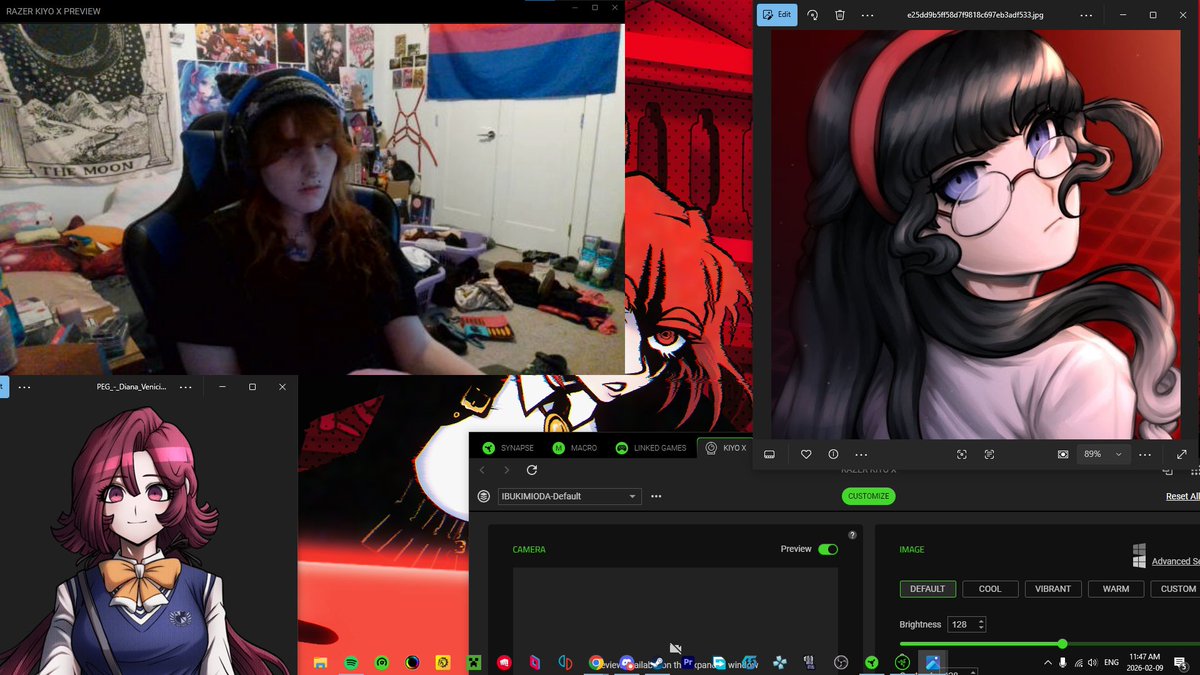This screenshot has height=675, width=1200.
Task: Open the See more menu beside the trash icon
Action: [867, 15]
